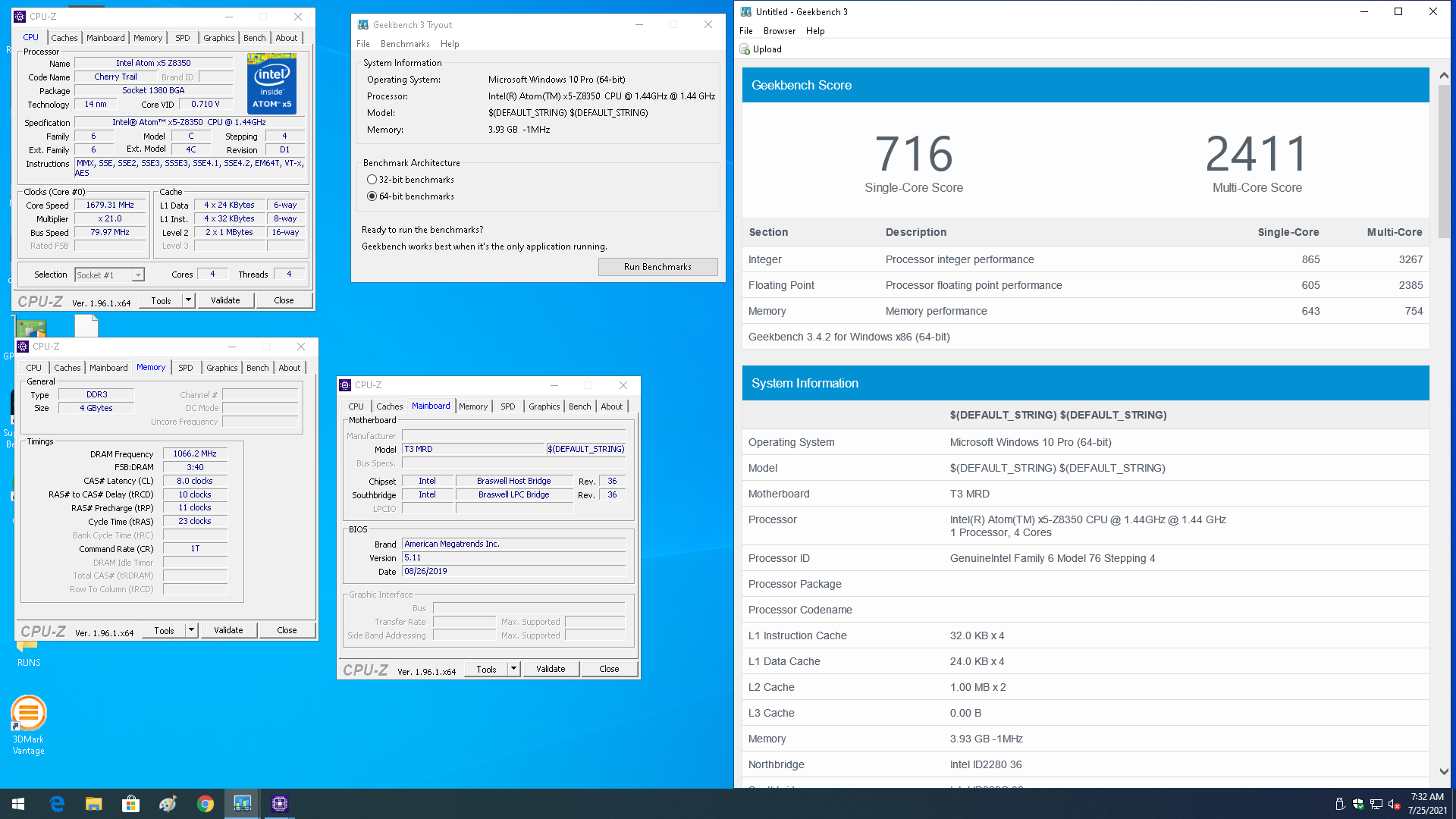
Task: Select the RUNS desktop folder
Action: pyautogui.click(x=29, y=654)
